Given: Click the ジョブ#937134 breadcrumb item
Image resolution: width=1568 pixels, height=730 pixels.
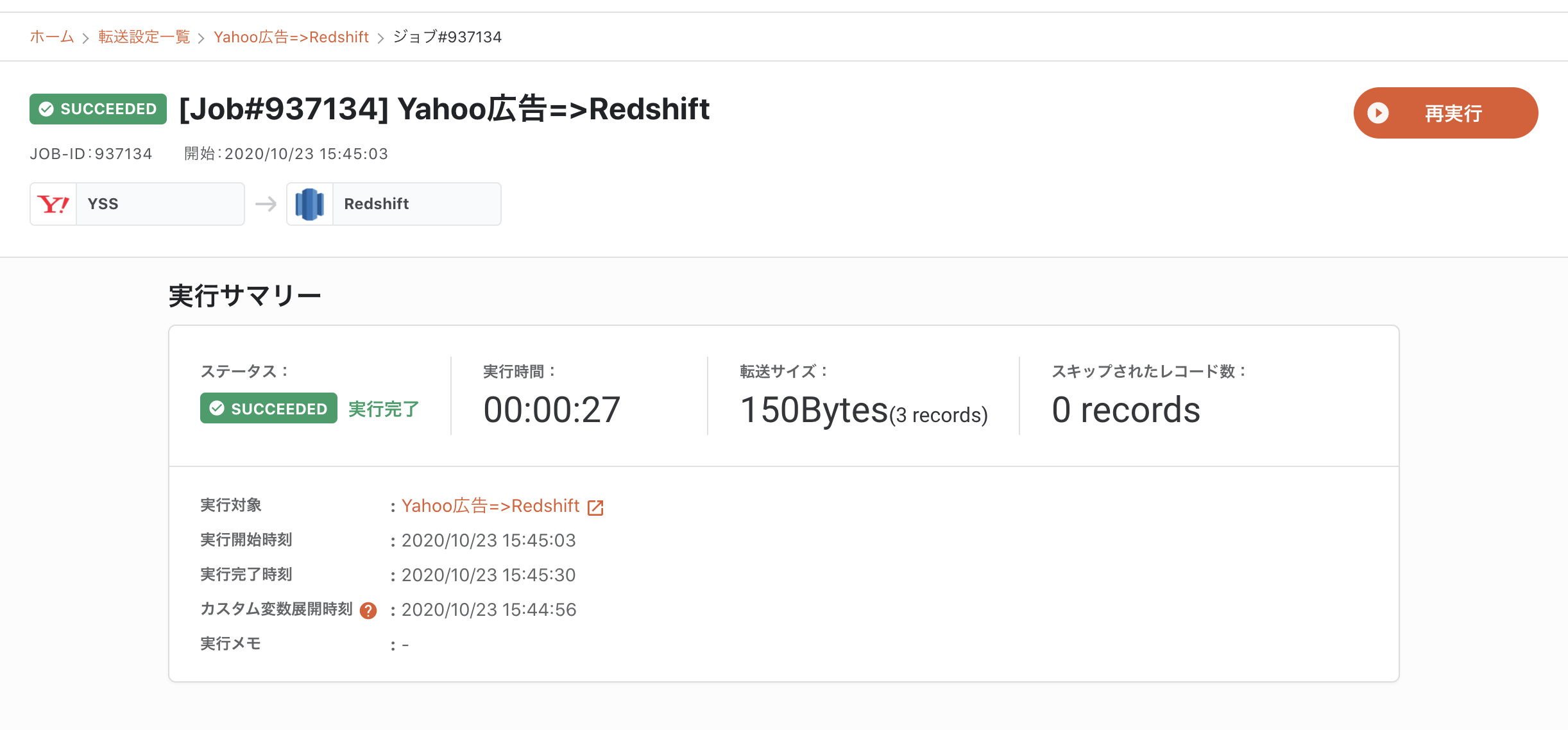Looking at the screenshot, I should point(447,37).
